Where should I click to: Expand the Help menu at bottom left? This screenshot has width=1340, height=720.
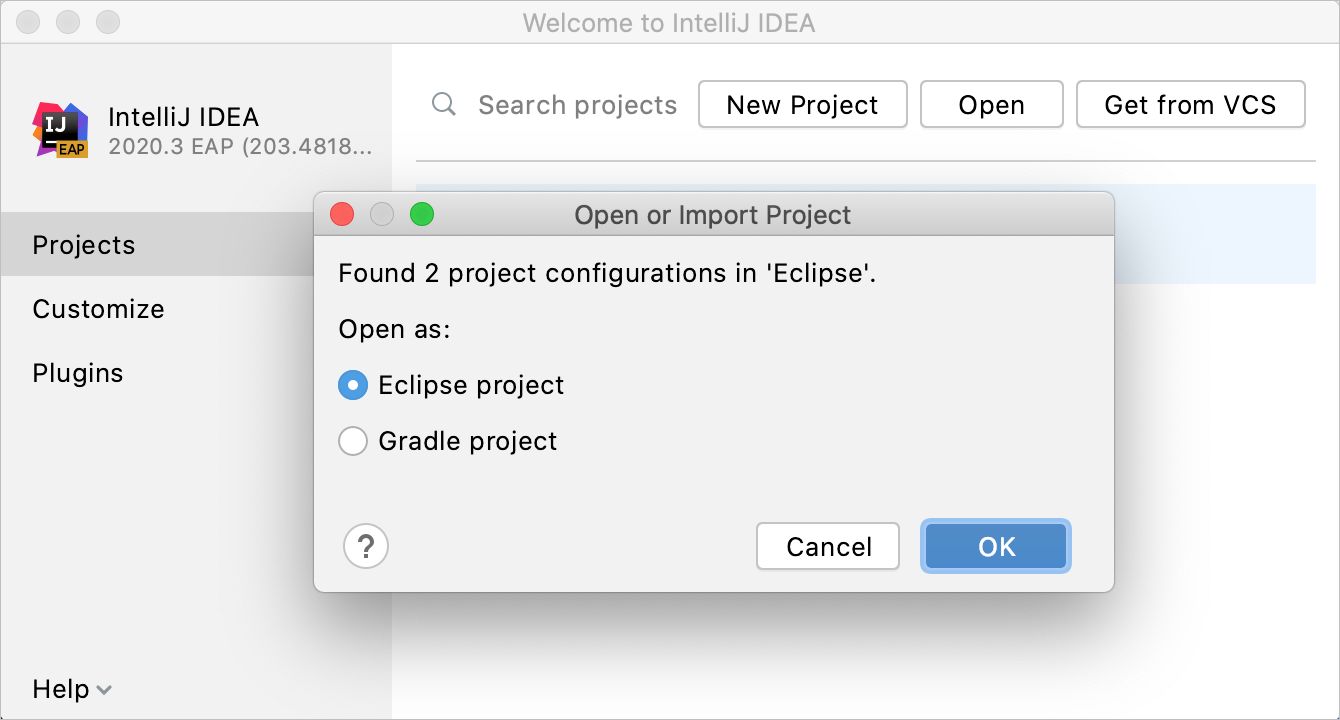click(70, 689)
